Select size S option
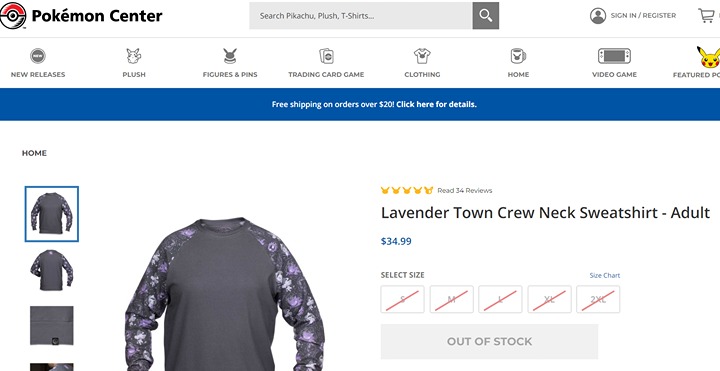 click(x=402, y=299)
